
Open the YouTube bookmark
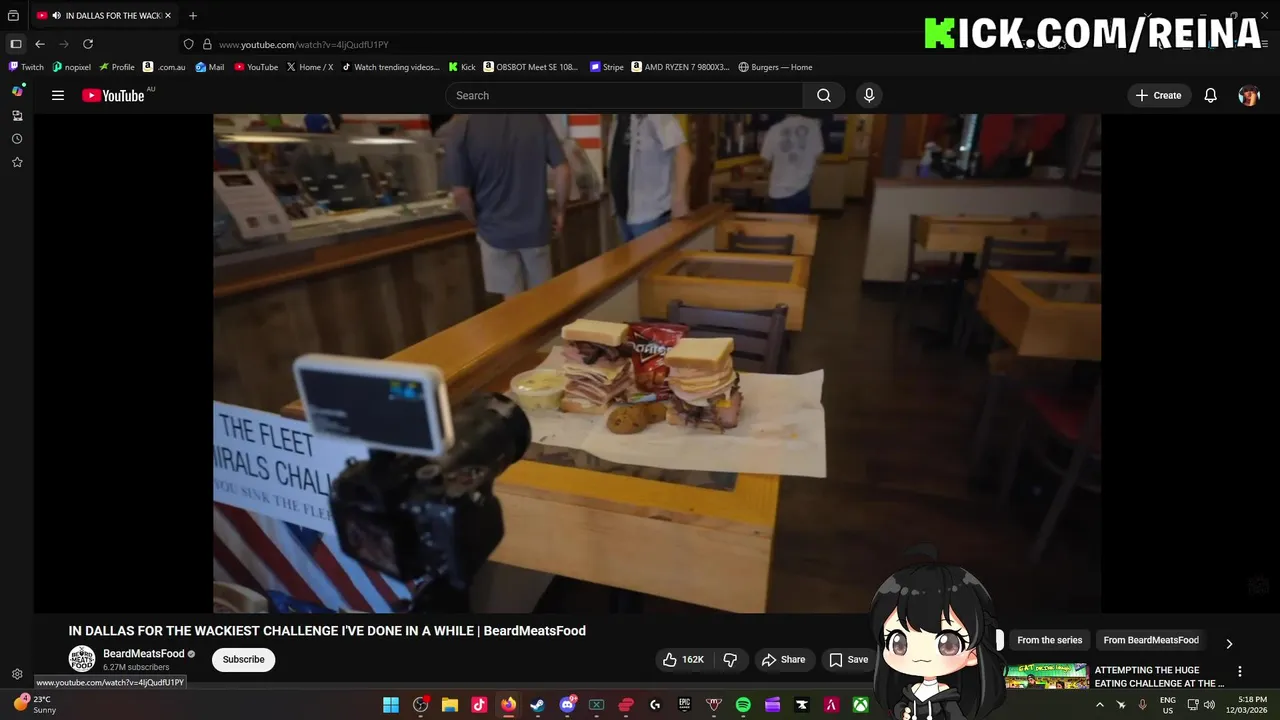tap(256, 67)
